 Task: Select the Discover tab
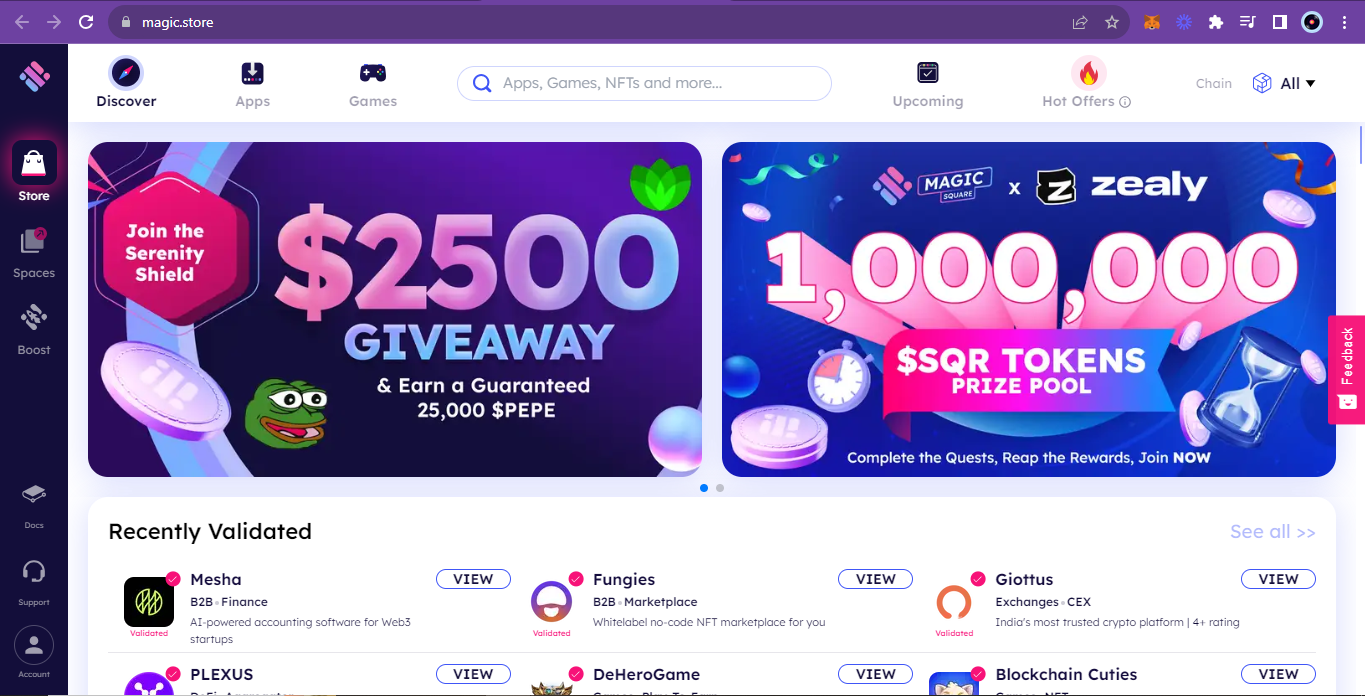126,83
